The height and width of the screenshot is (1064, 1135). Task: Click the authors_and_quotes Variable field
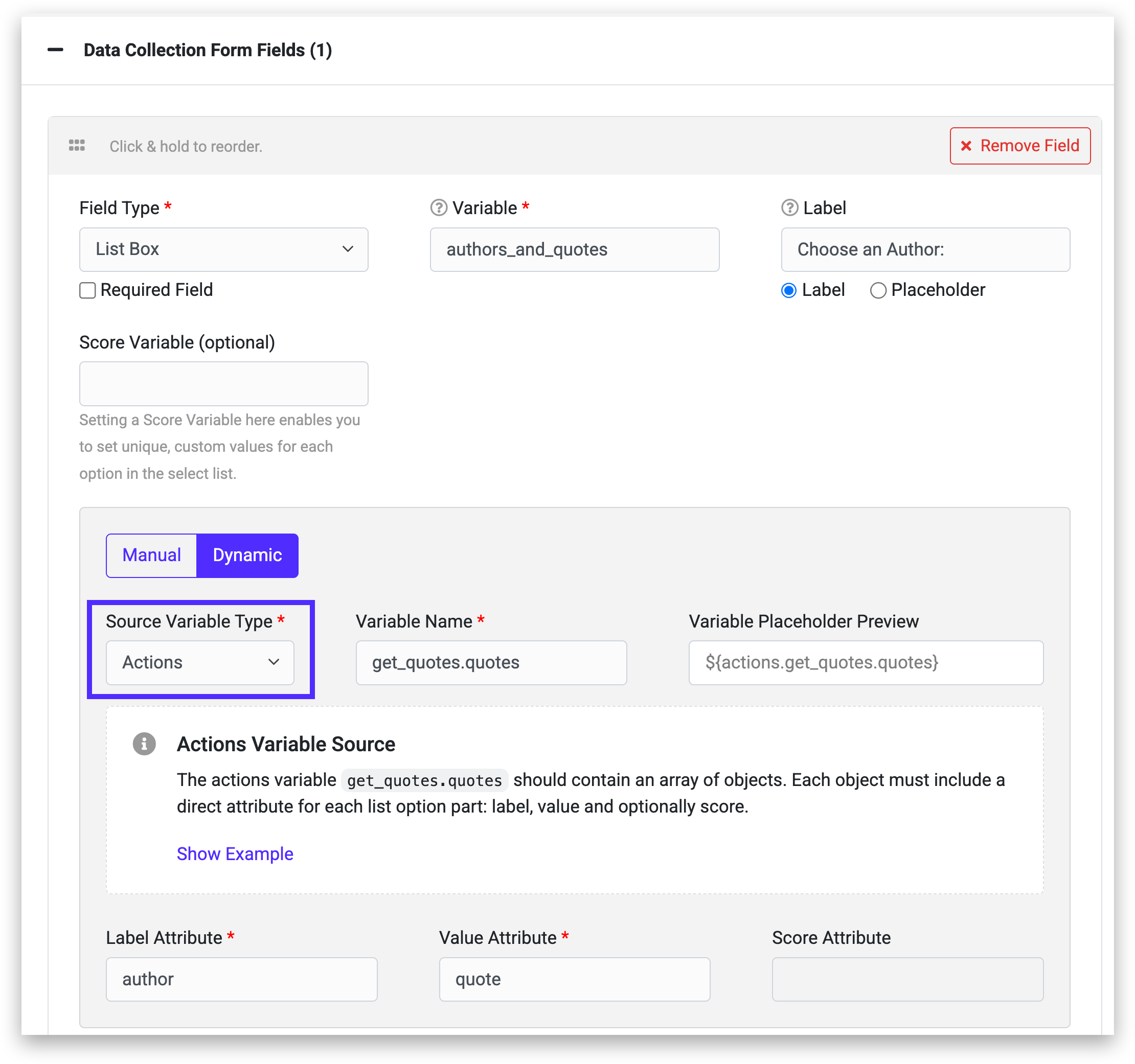click(574, 249)
